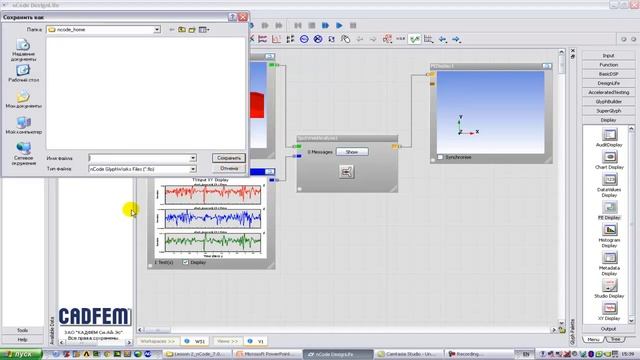Open Desktop location in save dialog sidebar
This screenshot has width=640, height=360.
pyautogui.click(x=23, y=73)
